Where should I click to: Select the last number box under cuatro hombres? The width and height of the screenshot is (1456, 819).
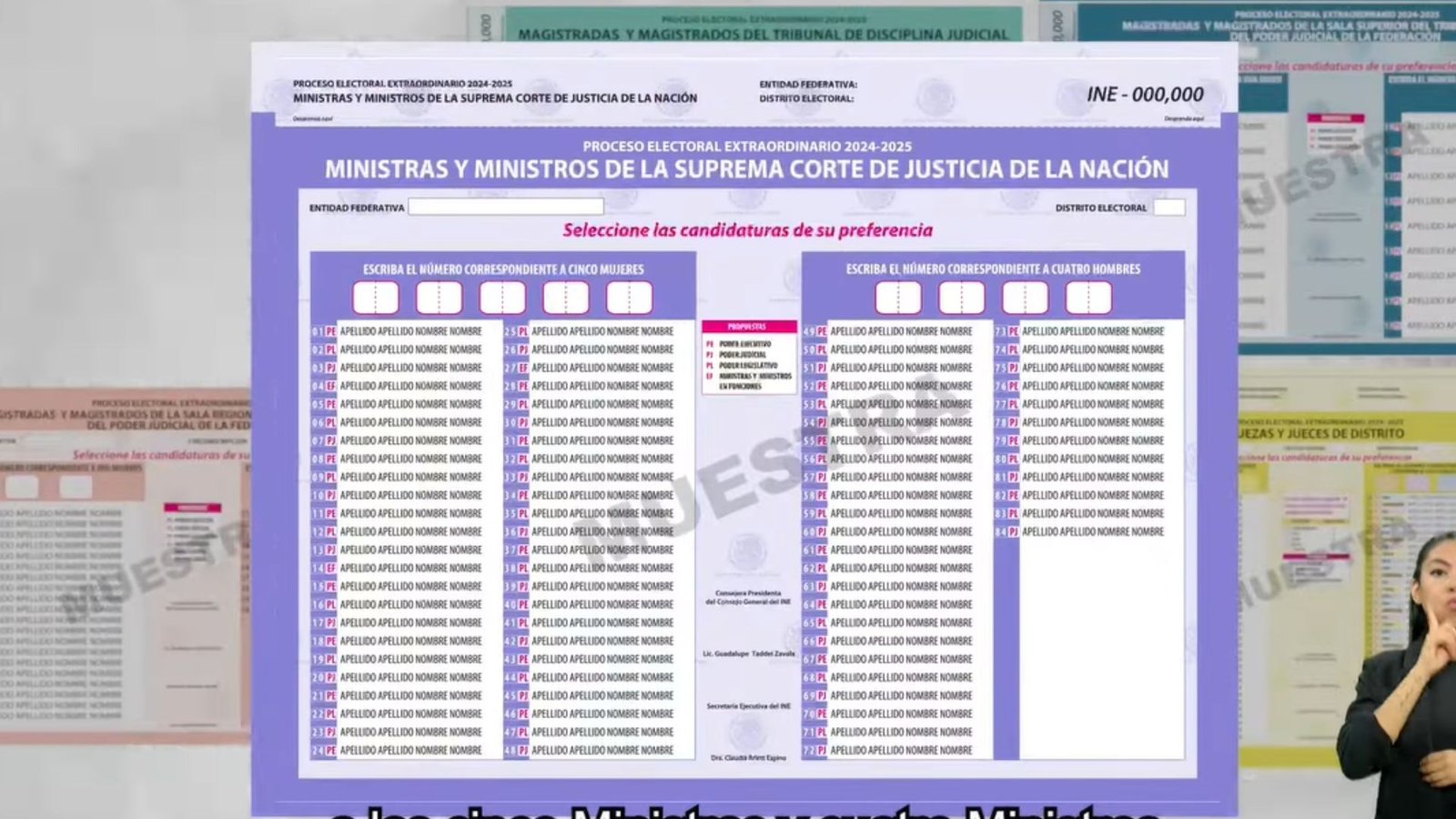pyautogui.click(x=1088, y=298)
